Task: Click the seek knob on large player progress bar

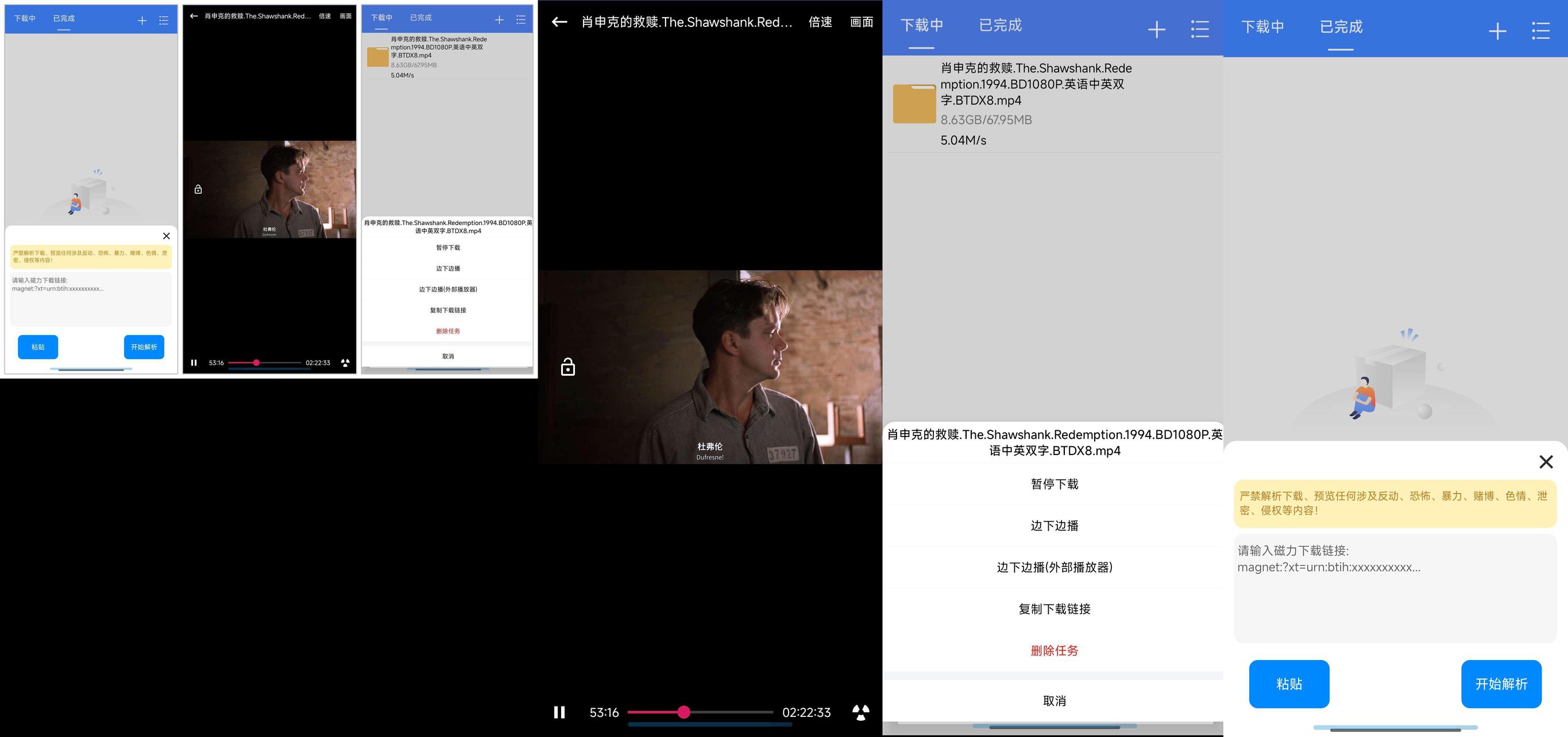Action: pos(683,712)
